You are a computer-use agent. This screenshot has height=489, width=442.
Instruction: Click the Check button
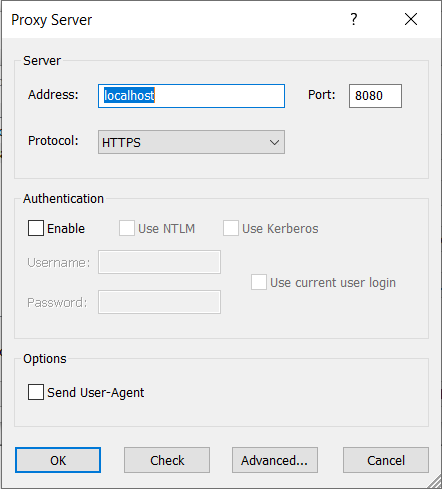tap(167, 460)
